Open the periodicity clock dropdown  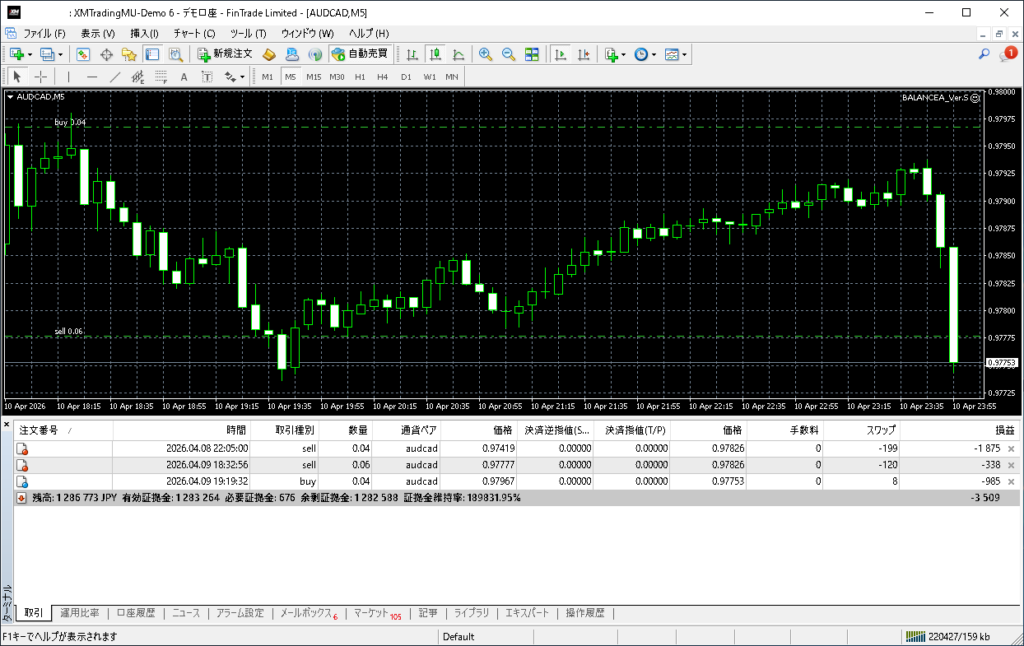[x=646, y=54]
